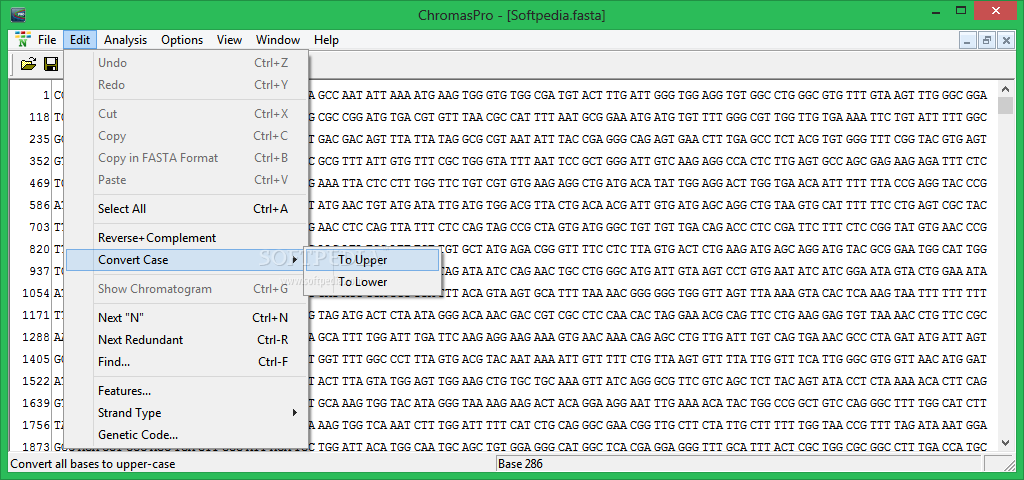
Task: Open the Help menu
Action: [326, 40]
